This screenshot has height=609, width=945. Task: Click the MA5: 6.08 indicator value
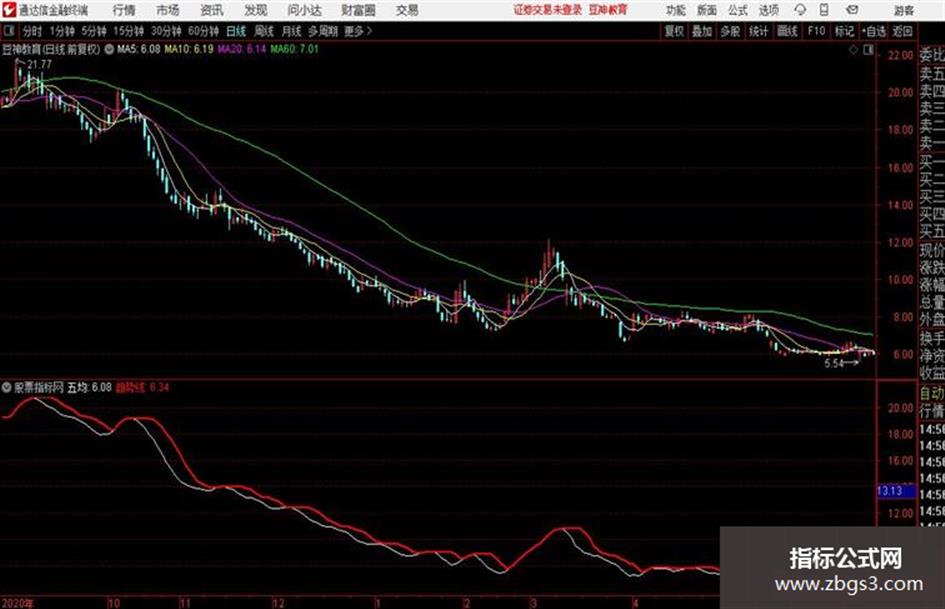point(139,49)
